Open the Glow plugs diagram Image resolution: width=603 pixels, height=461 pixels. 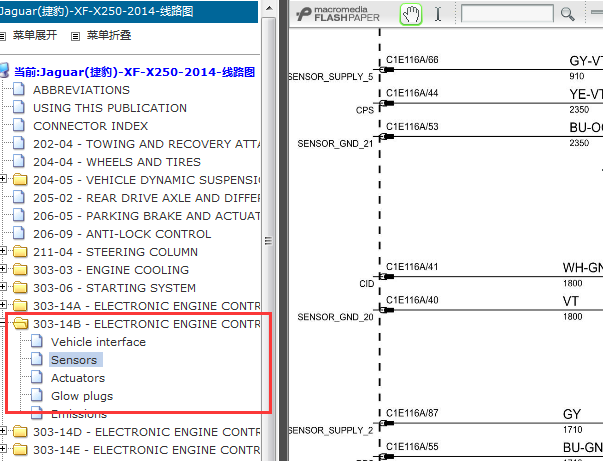[x=82, y=396]
